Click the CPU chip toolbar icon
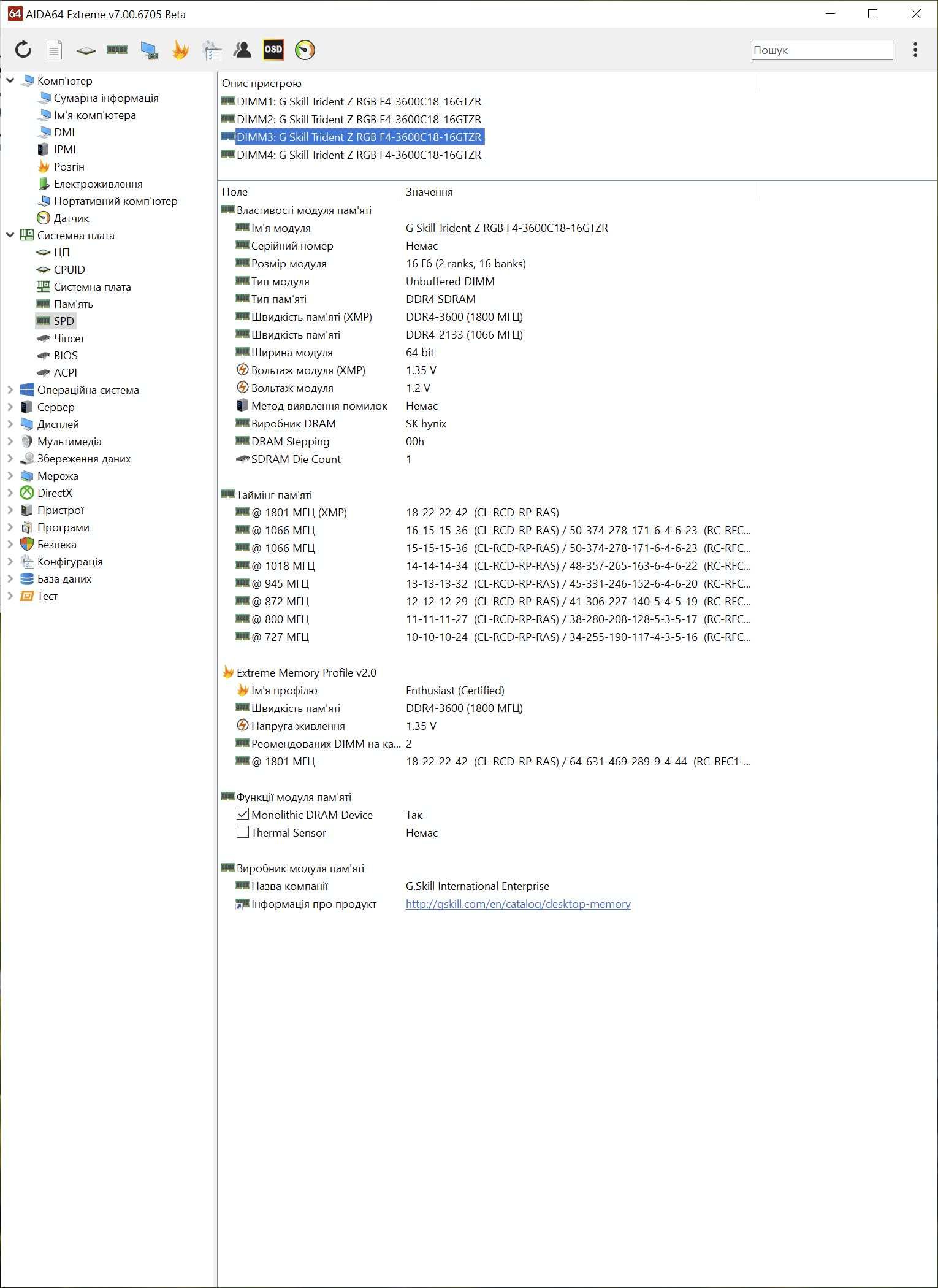Screen dimensions: 938x1288 click(86, 50)
